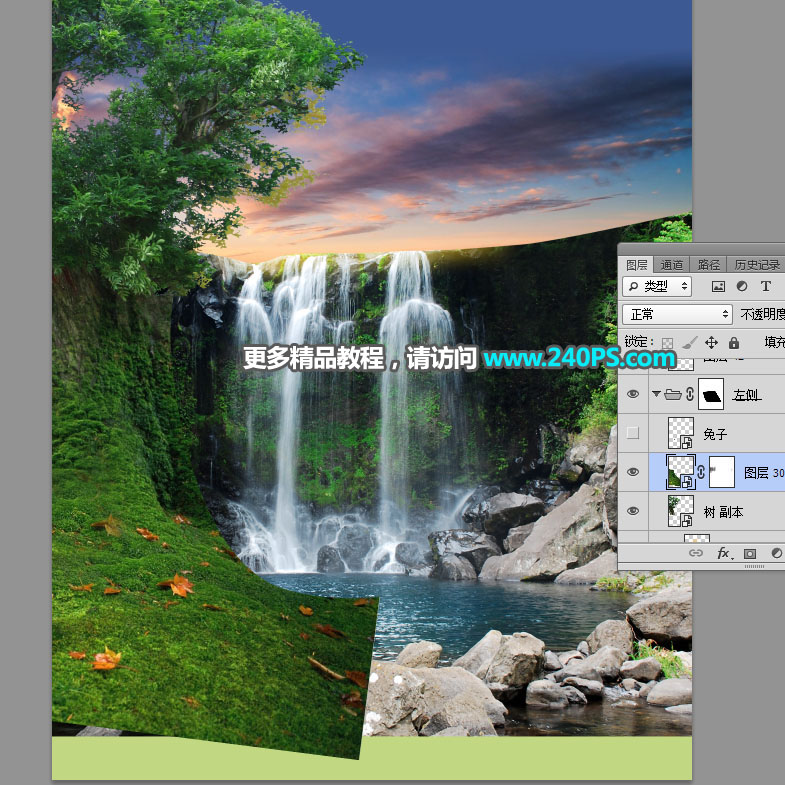
Task: Open the fx layer styles menu
Action: [x=723, y=553]
